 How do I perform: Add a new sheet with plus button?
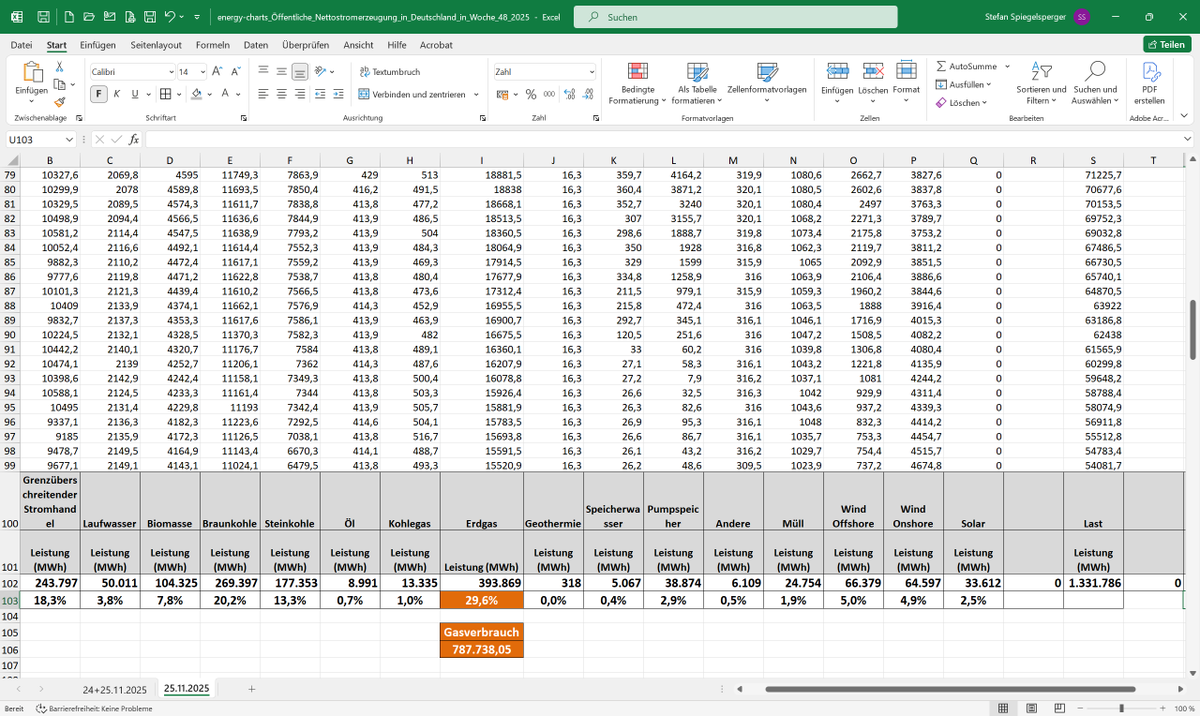click(x=251, y=689)
